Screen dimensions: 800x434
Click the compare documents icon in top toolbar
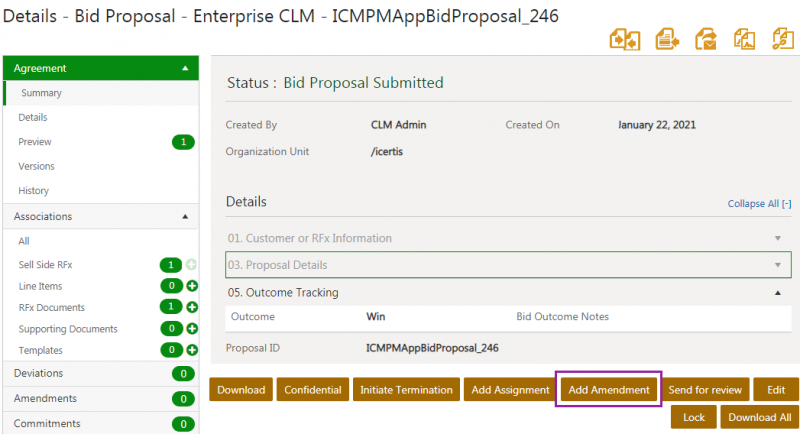tap(624, 39)
